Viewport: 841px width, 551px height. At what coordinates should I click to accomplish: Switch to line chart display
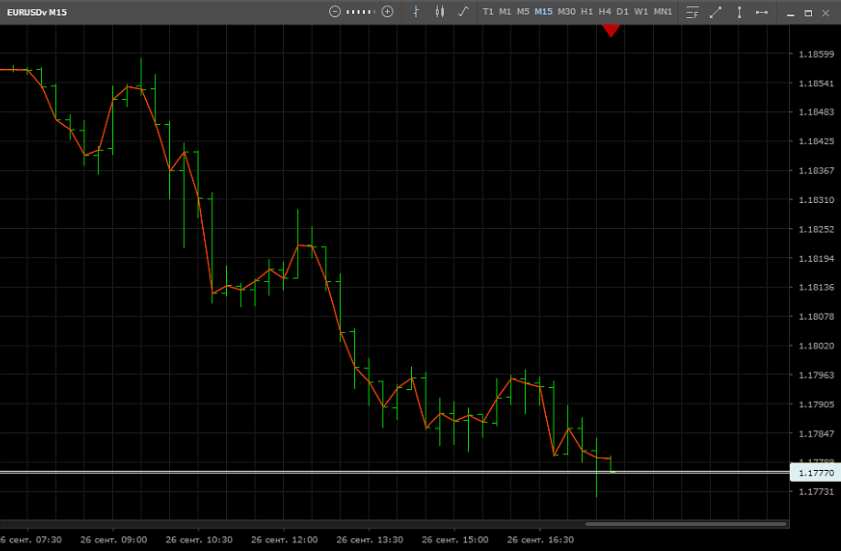point(463,12)
